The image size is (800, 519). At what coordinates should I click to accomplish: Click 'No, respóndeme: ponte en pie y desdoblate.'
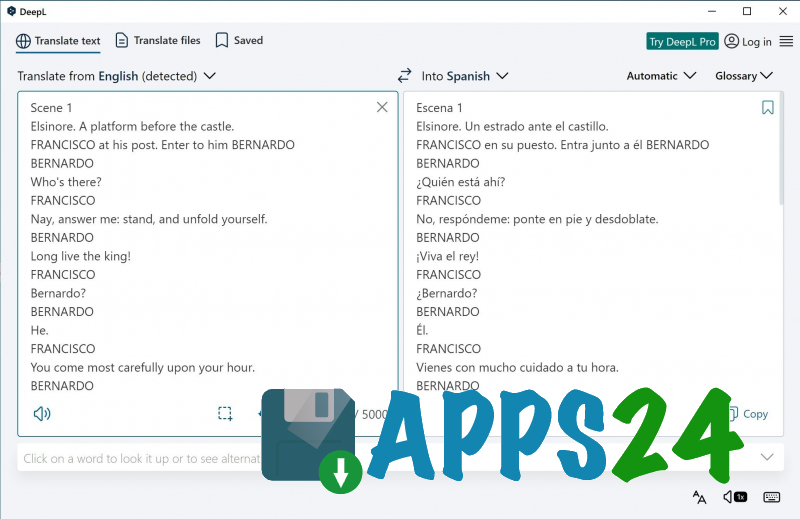coord(537,219)
